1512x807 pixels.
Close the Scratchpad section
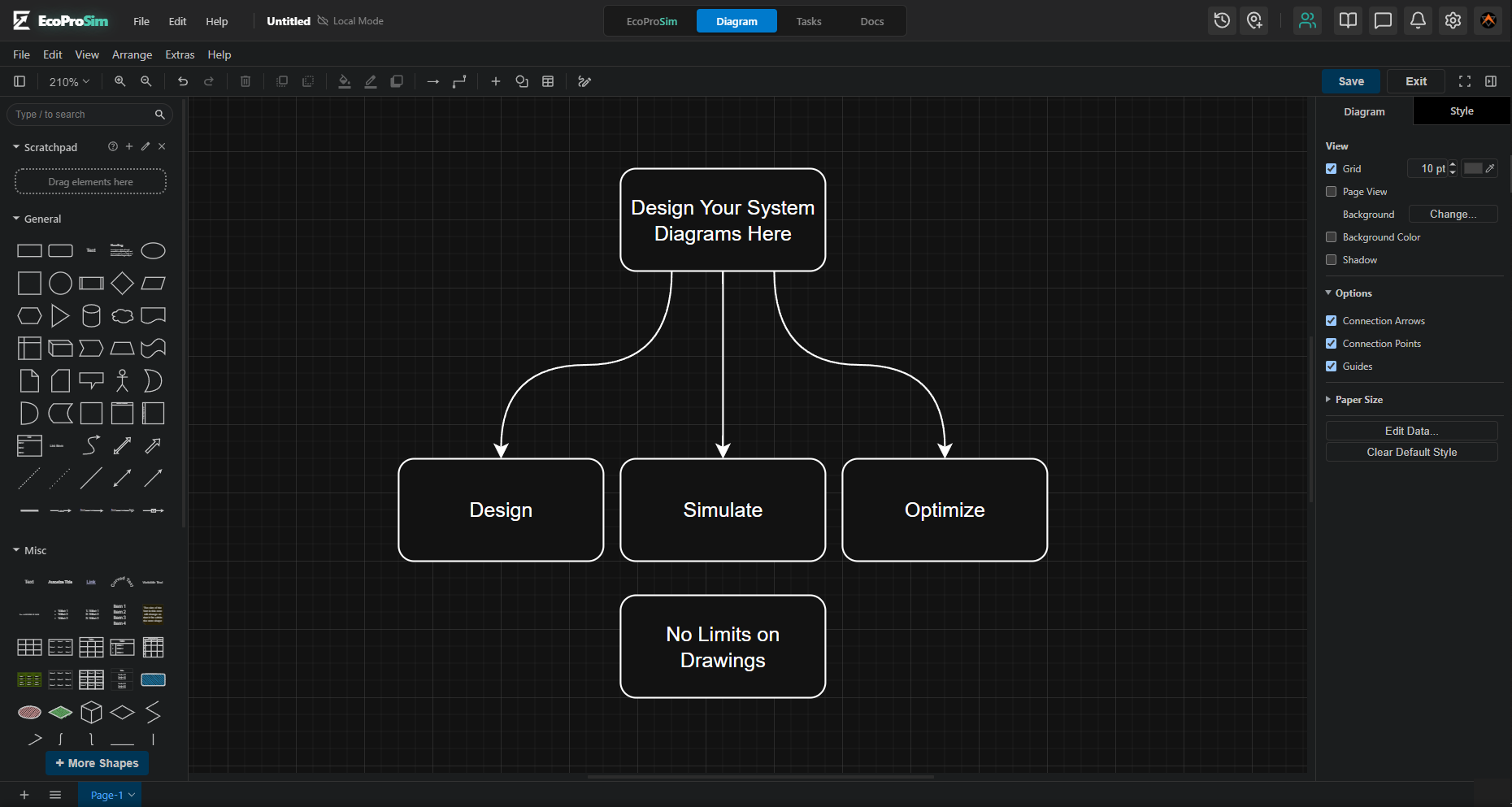click(162, 146)
